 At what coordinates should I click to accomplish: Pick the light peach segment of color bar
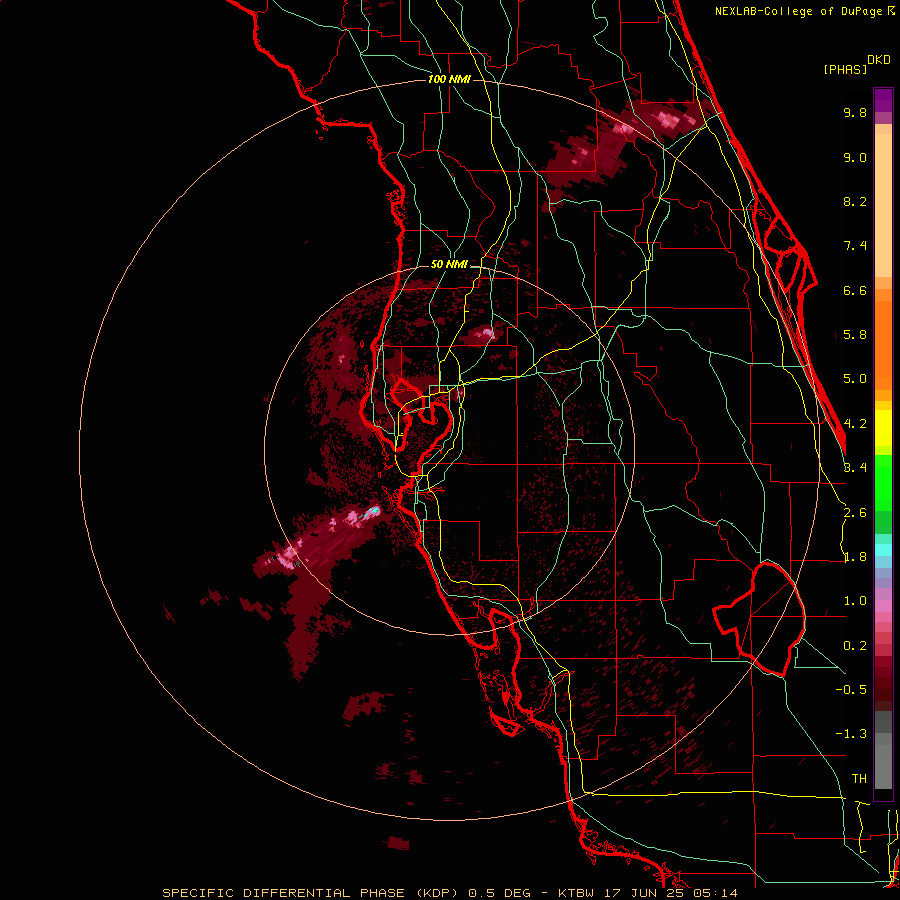[883, 205]
